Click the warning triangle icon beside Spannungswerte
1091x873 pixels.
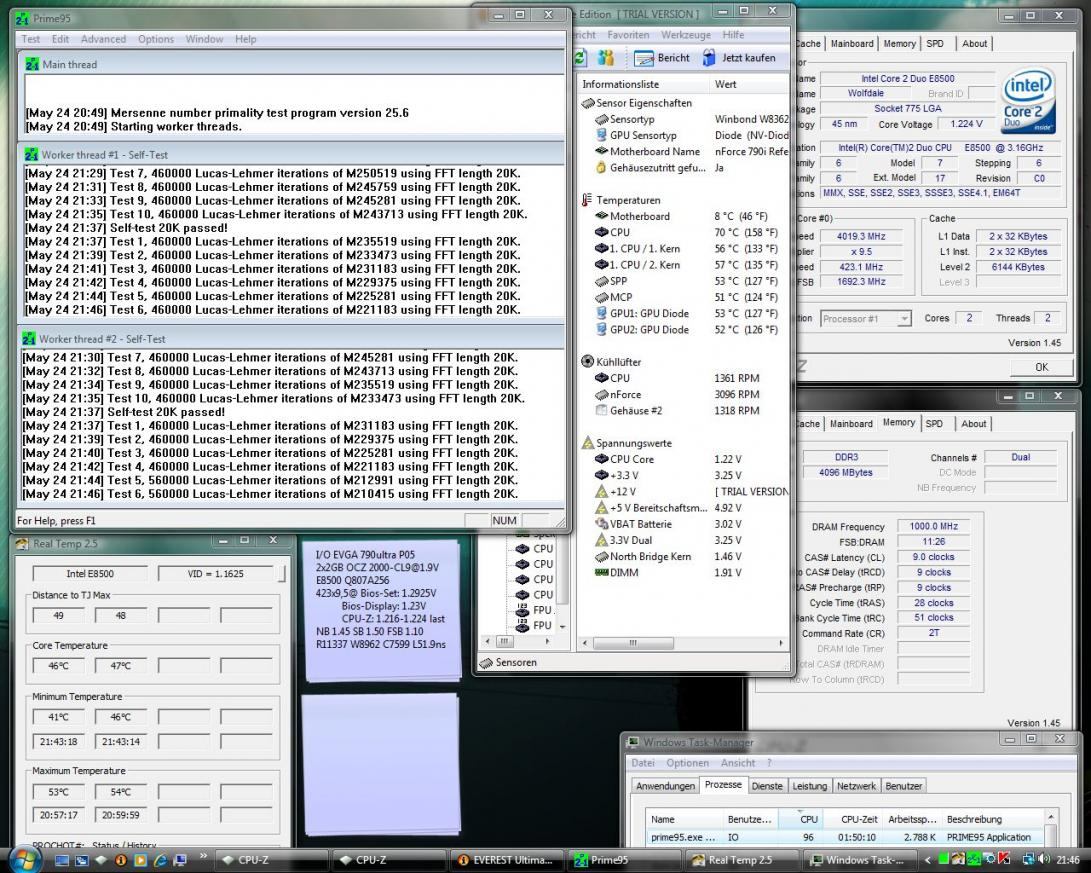tap(588, 443)
